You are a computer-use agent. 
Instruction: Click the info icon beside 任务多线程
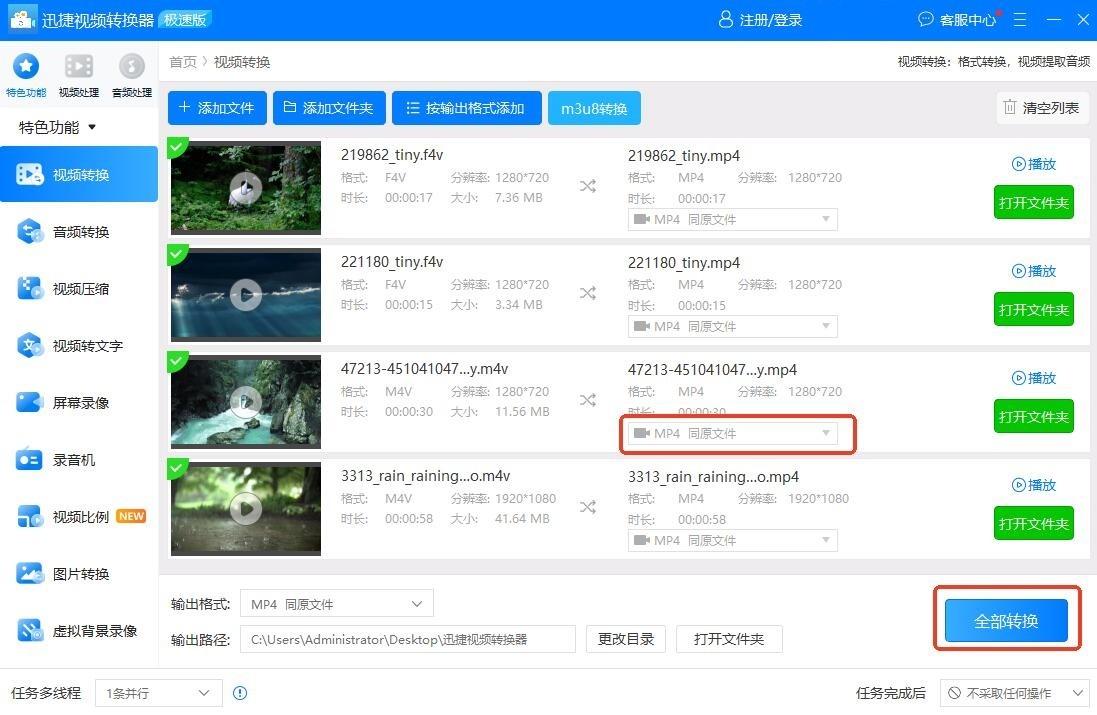pyautogui.click(x=240, y=693)
